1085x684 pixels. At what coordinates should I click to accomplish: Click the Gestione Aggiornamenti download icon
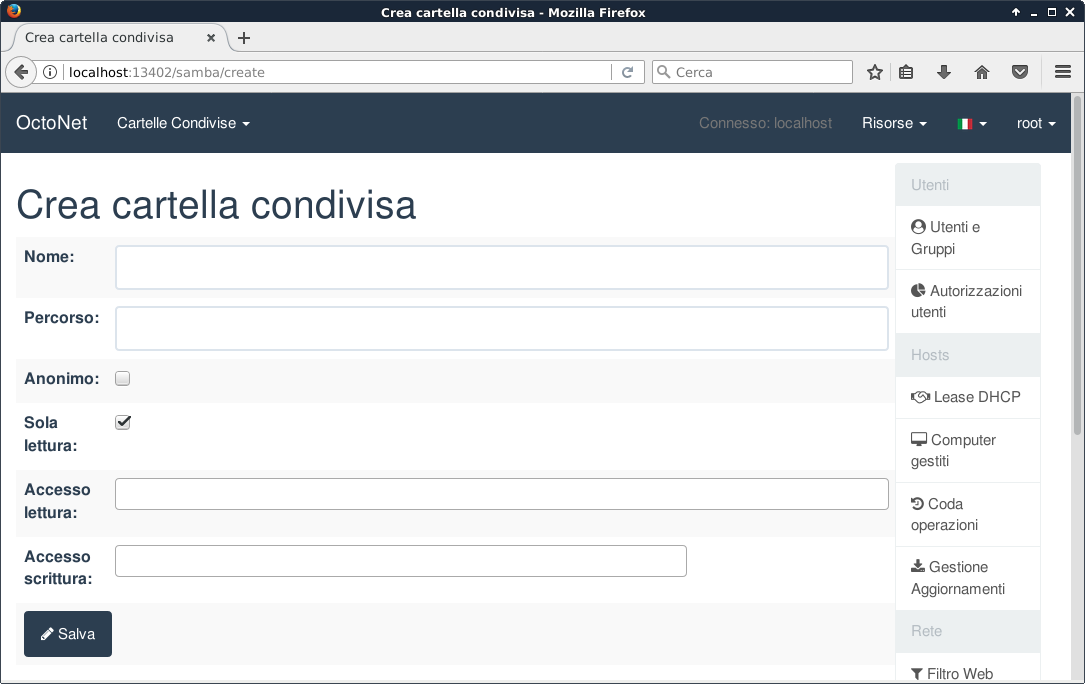tap(918, 566)
